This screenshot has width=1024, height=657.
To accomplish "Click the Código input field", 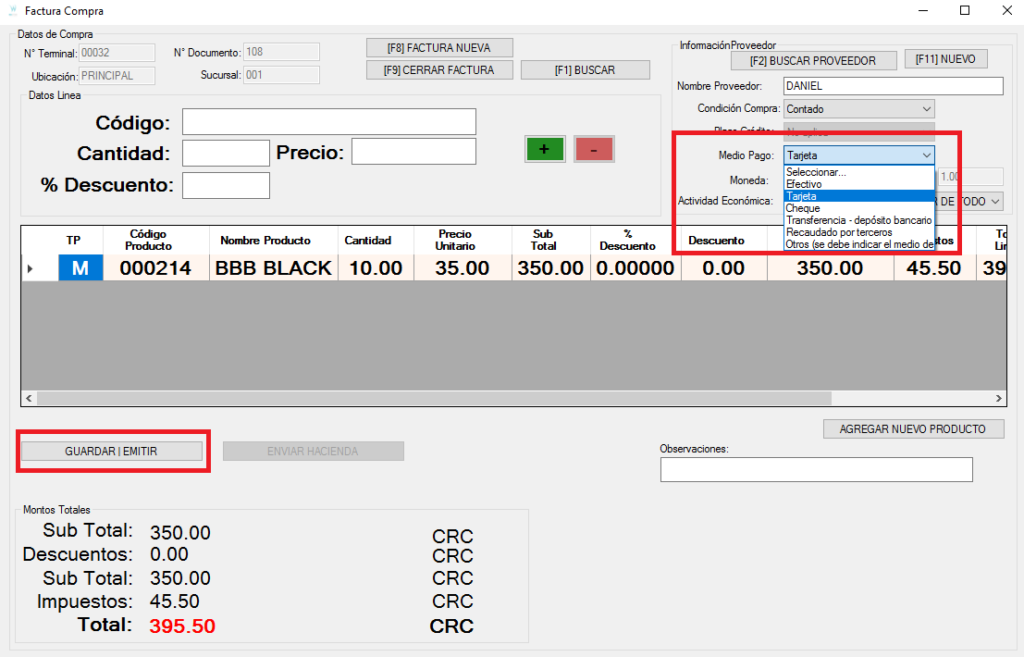I will point(328,122).
